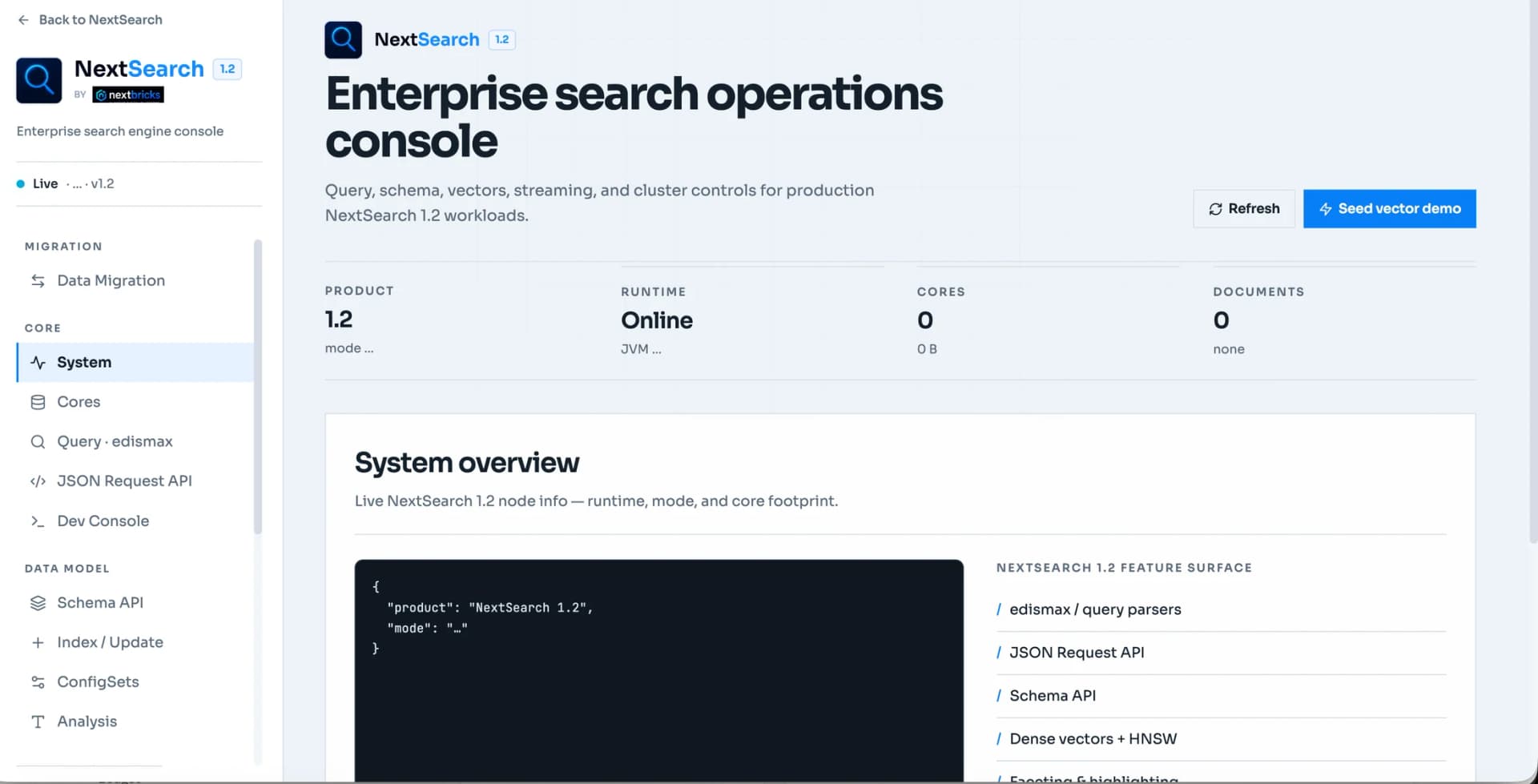Click the sidebar vertical scrollbar

[x=258, y=386]
